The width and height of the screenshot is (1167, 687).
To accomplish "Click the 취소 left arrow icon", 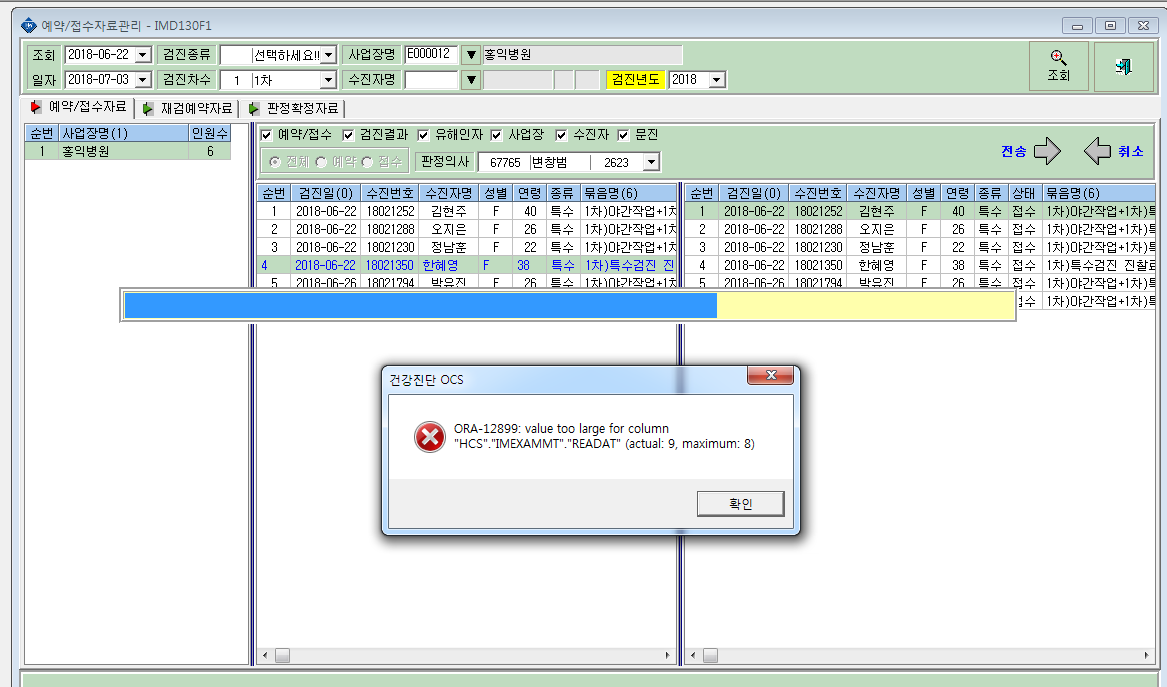I will (1097, 151).
